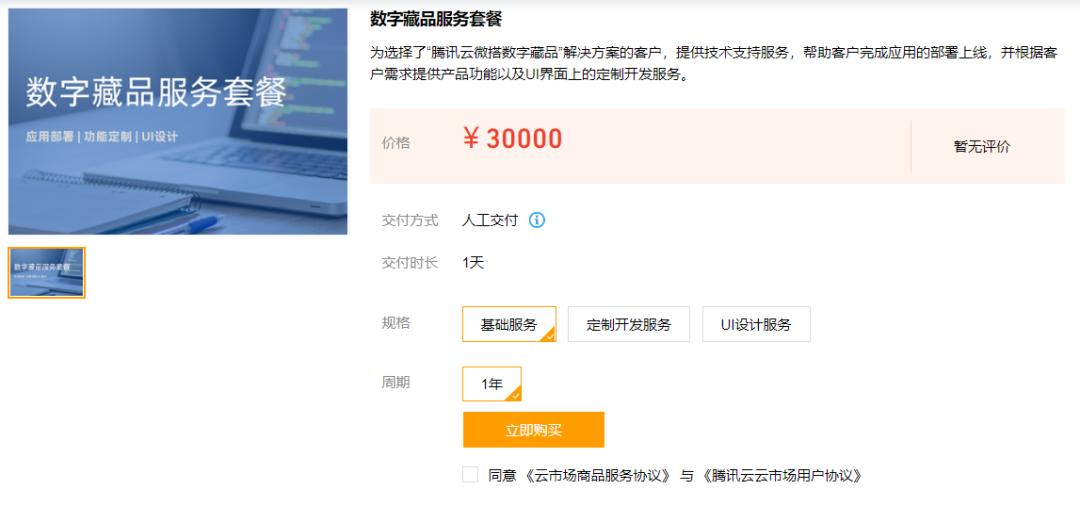1080x506 pixels.
Task: Click the 人工交付 delivery method text
Action: [490, 221]
